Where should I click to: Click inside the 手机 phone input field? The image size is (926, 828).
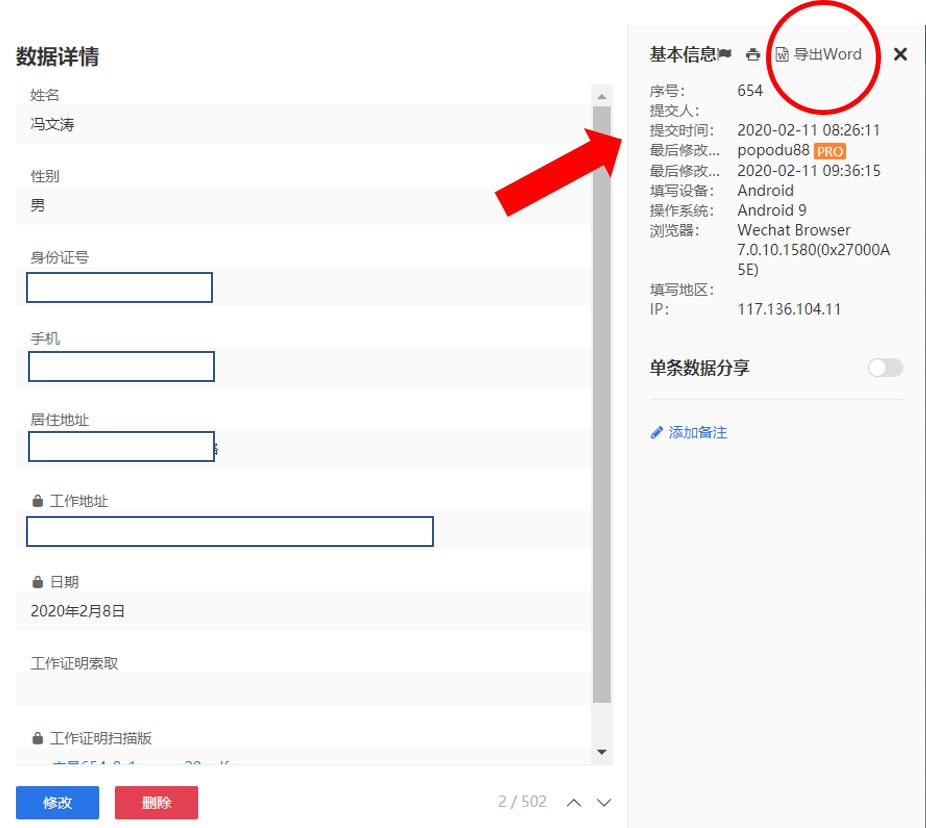[x=120, y=366]
